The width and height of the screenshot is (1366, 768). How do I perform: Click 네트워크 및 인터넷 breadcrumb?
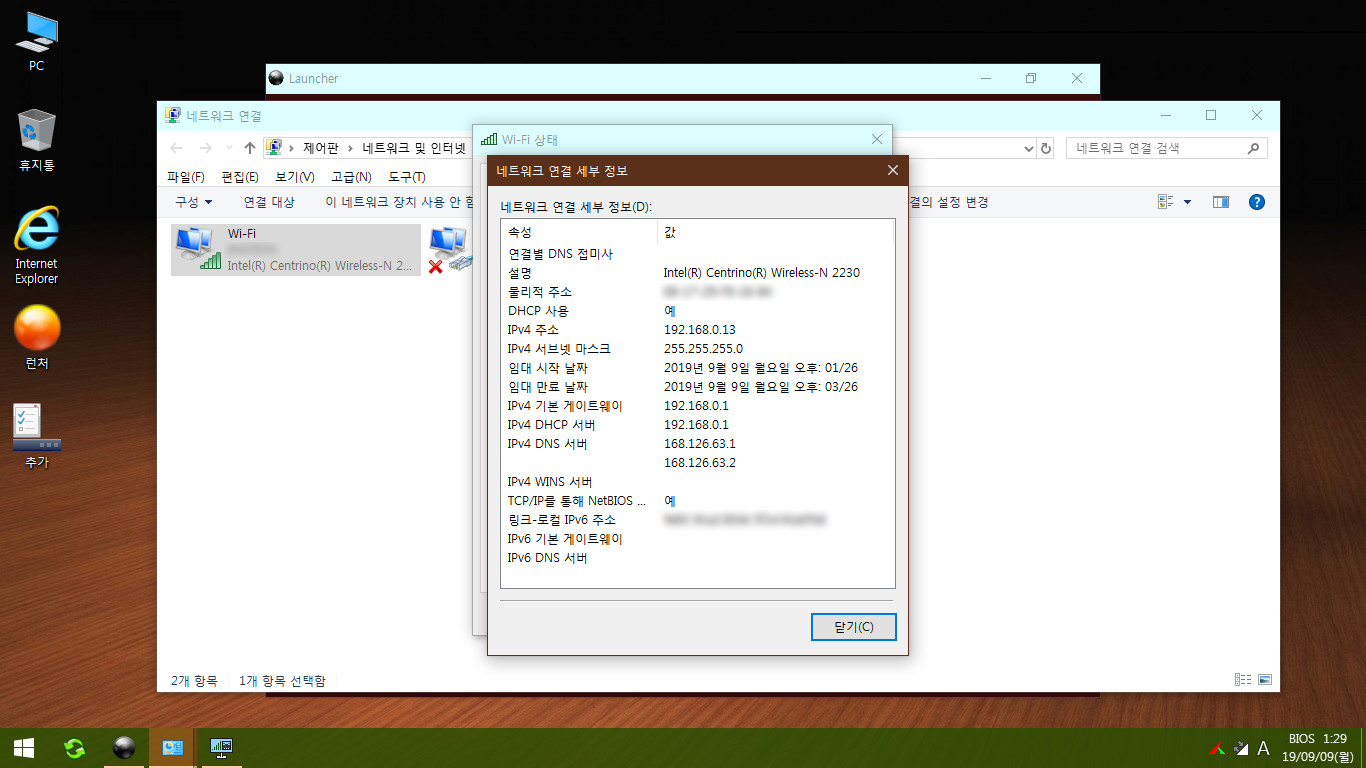(x=414, y=148)
